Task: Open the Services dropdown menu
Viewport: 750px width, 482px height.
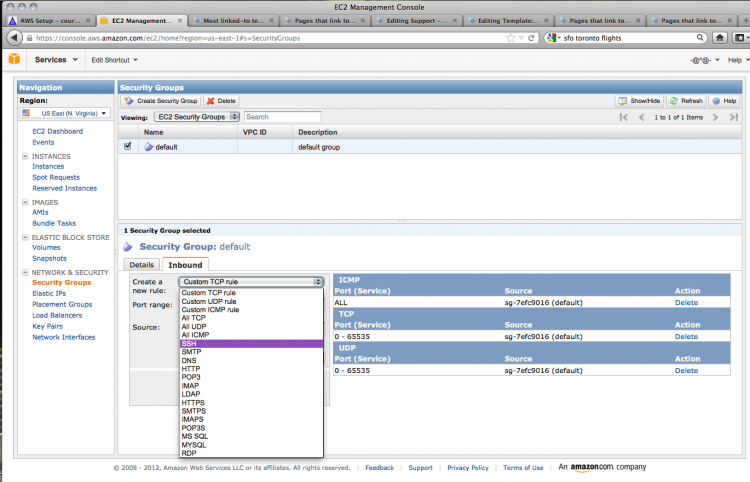Action: 56,60
